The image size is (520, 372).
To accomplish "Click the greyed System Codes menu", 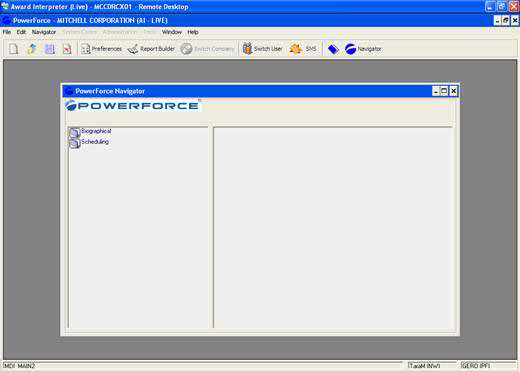I will point(80,32).
